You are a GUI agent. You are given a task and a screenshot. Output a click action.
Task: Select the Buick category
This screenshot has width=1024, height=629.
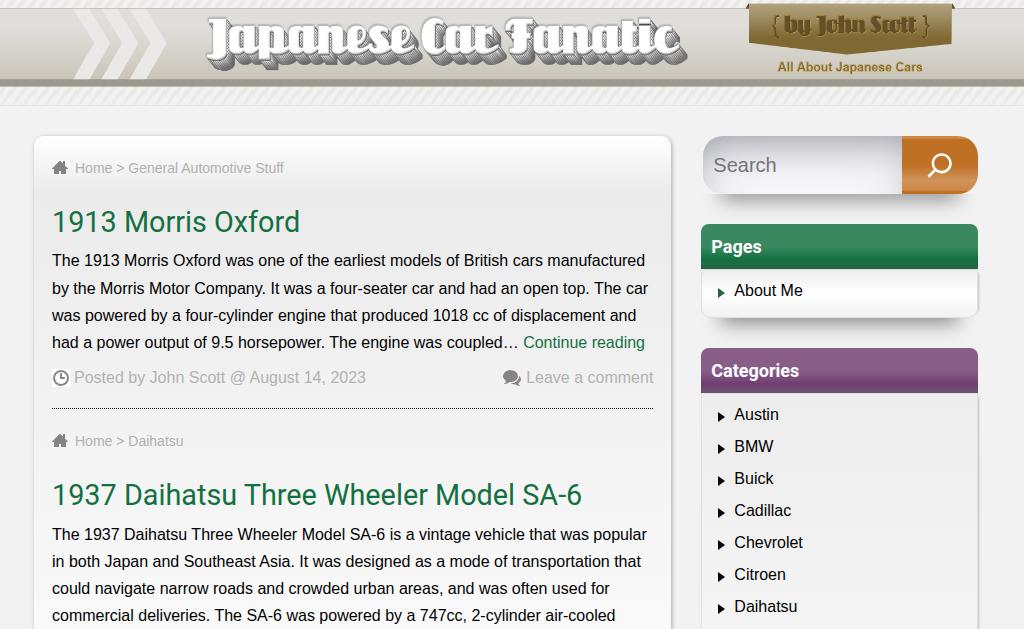[754, 479]
